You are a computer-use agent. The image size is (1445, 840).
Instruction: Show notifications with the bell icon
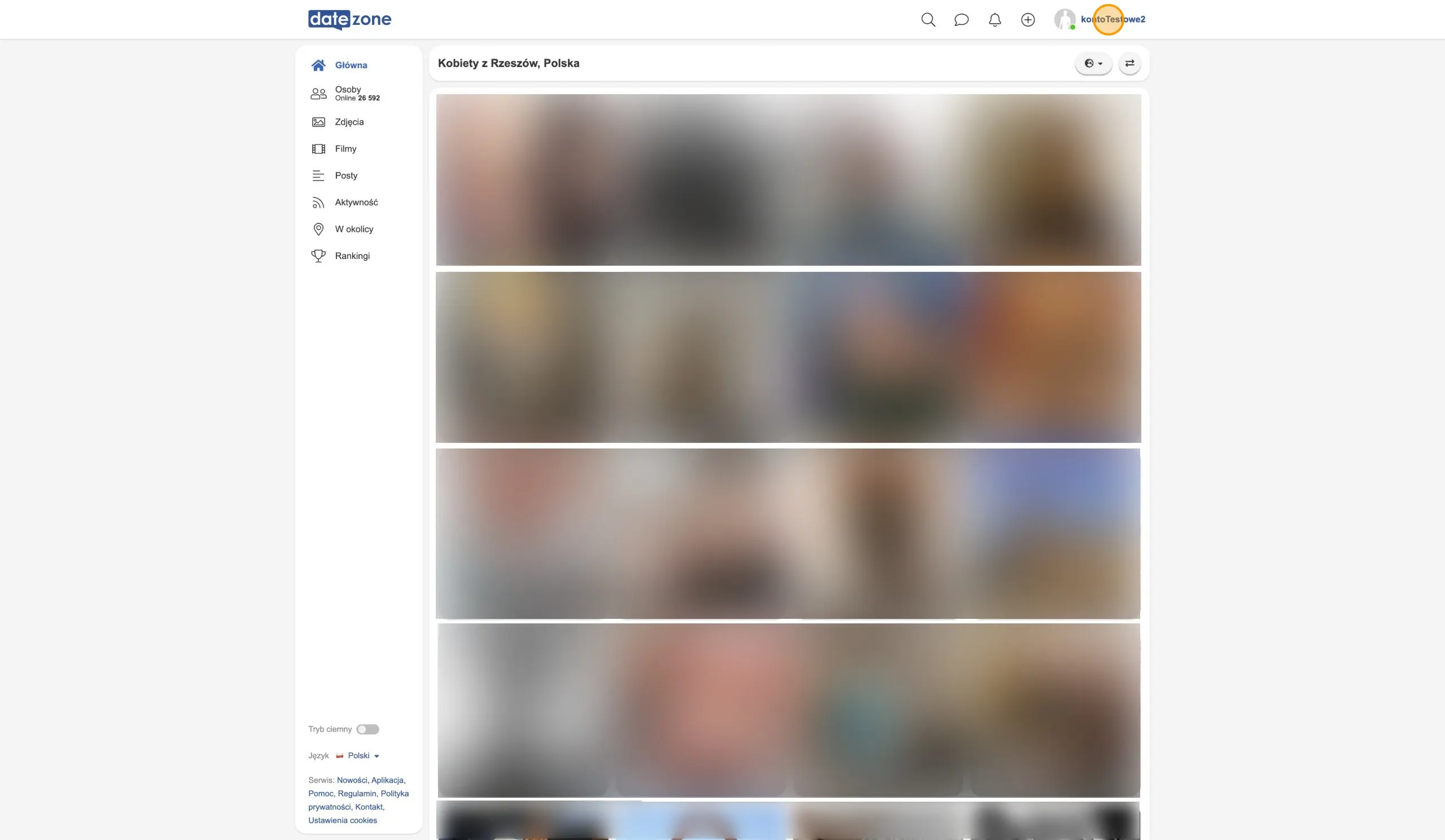pyautogui.click(x=995, y=20)
